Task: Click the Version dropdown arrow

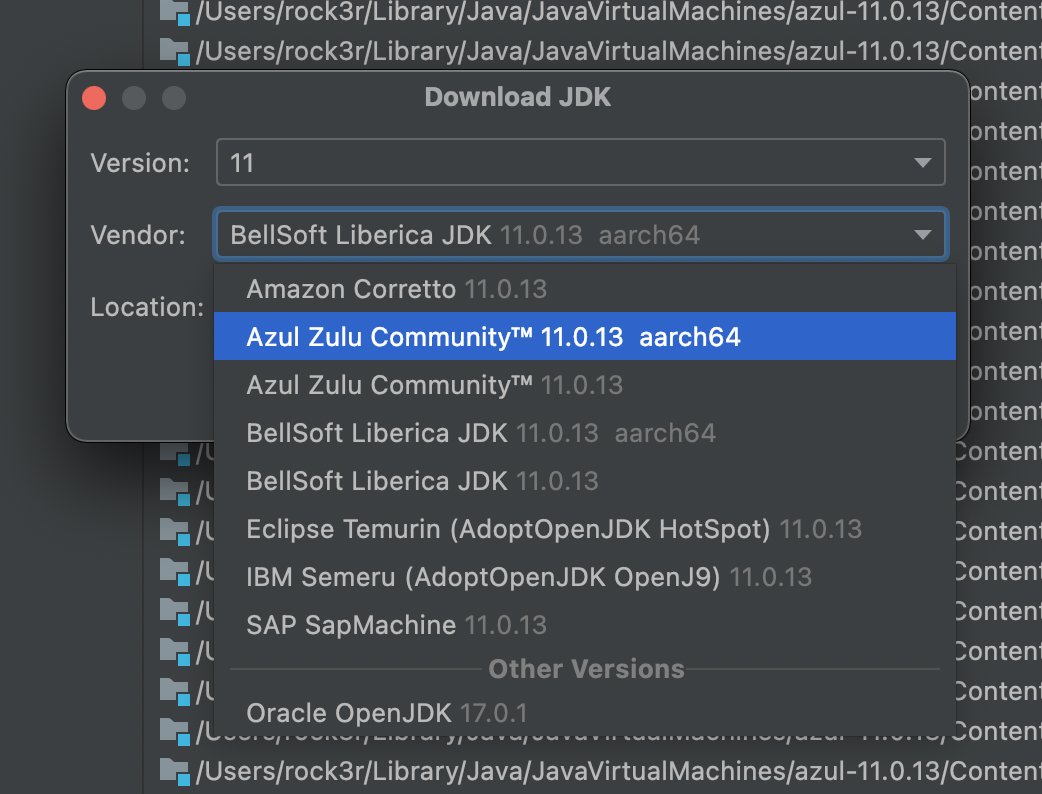Action: (922, 163)
